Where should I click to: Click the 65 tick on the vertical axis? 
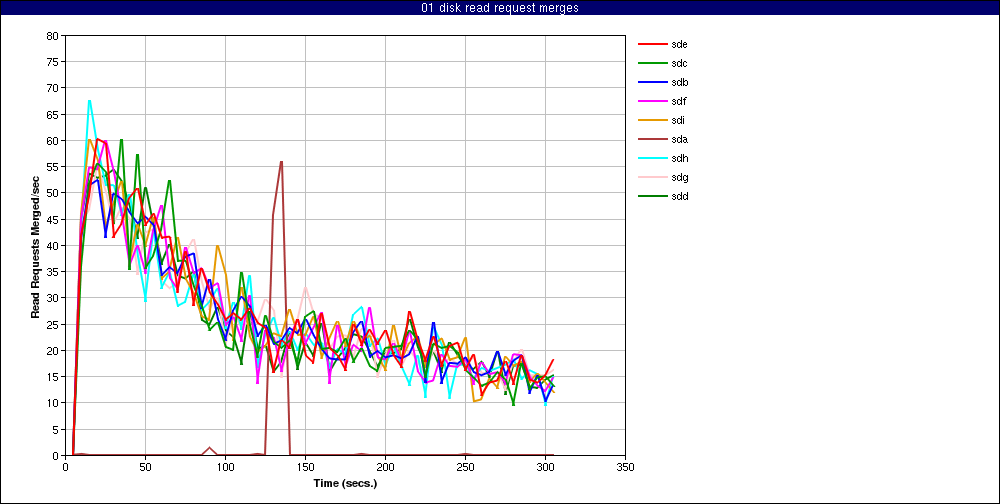53,114
